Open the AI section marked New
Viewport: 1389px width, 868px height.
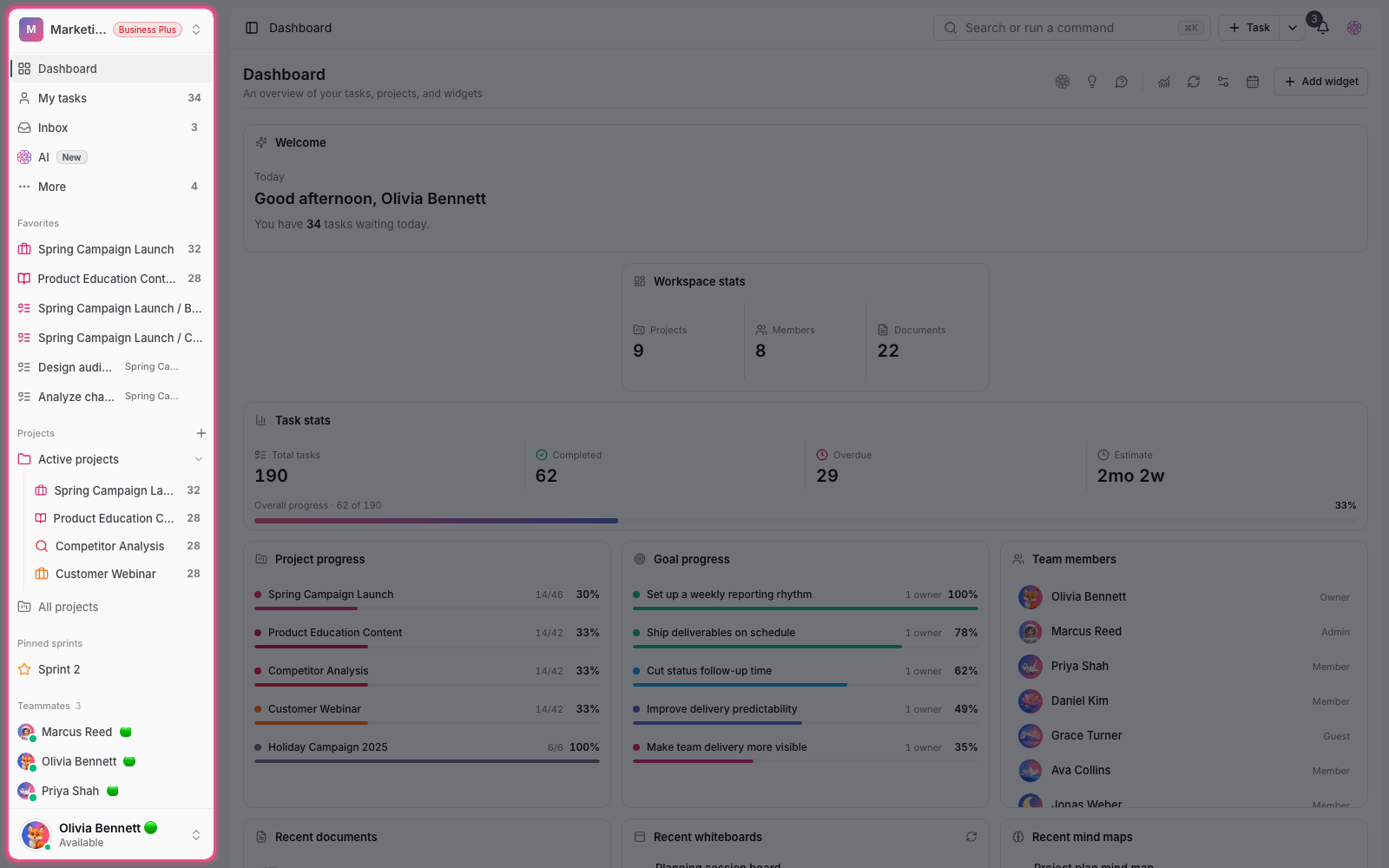click(x=111, y=157)
